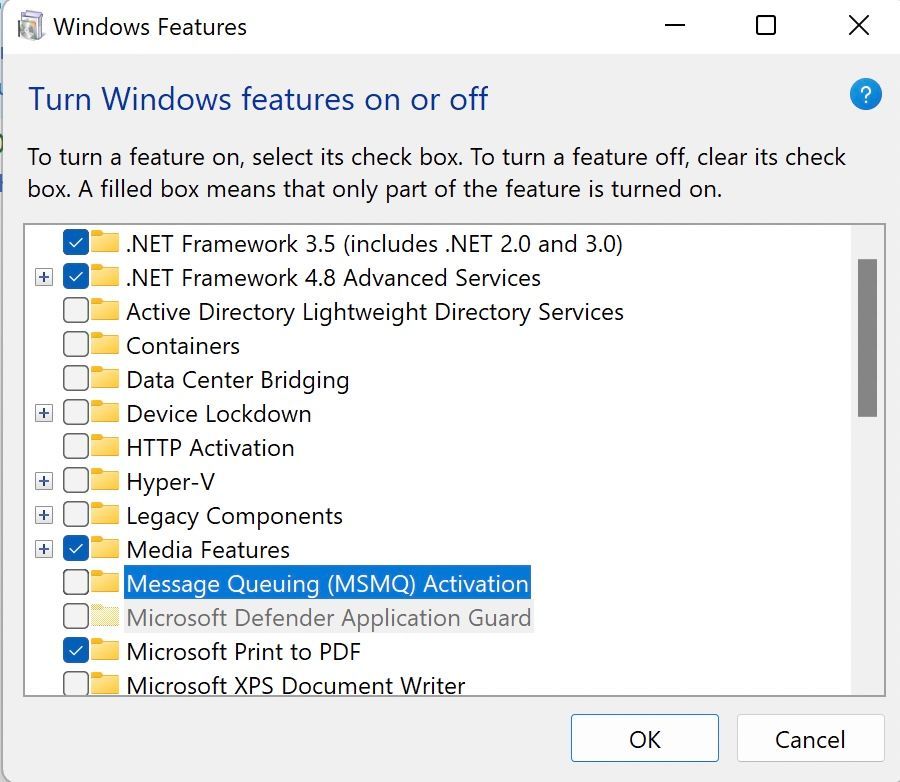Uncheck Microsoft Print to PDF
This screenshot has width=900, height=782.
coord(75,651)
